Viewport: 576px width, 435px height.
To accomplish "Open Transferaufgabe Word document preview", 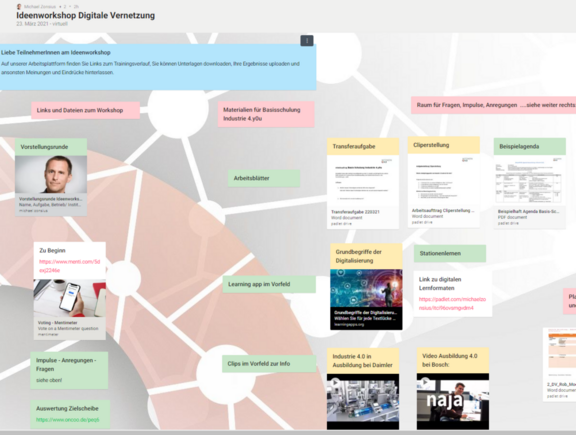I will tap(363, 181).
